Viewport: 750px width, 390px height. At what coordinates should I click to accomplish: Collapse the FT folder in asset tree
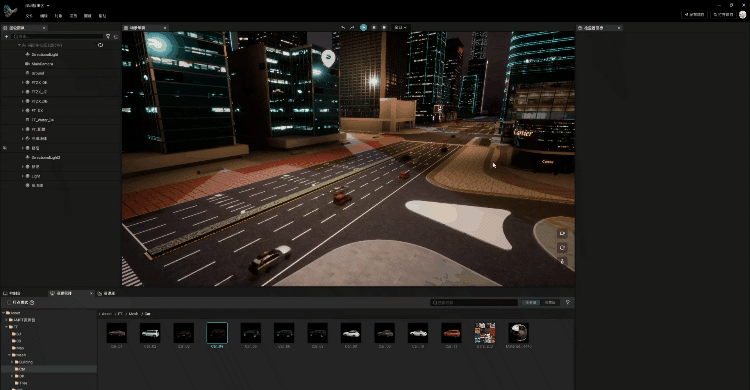coord(7,327)
